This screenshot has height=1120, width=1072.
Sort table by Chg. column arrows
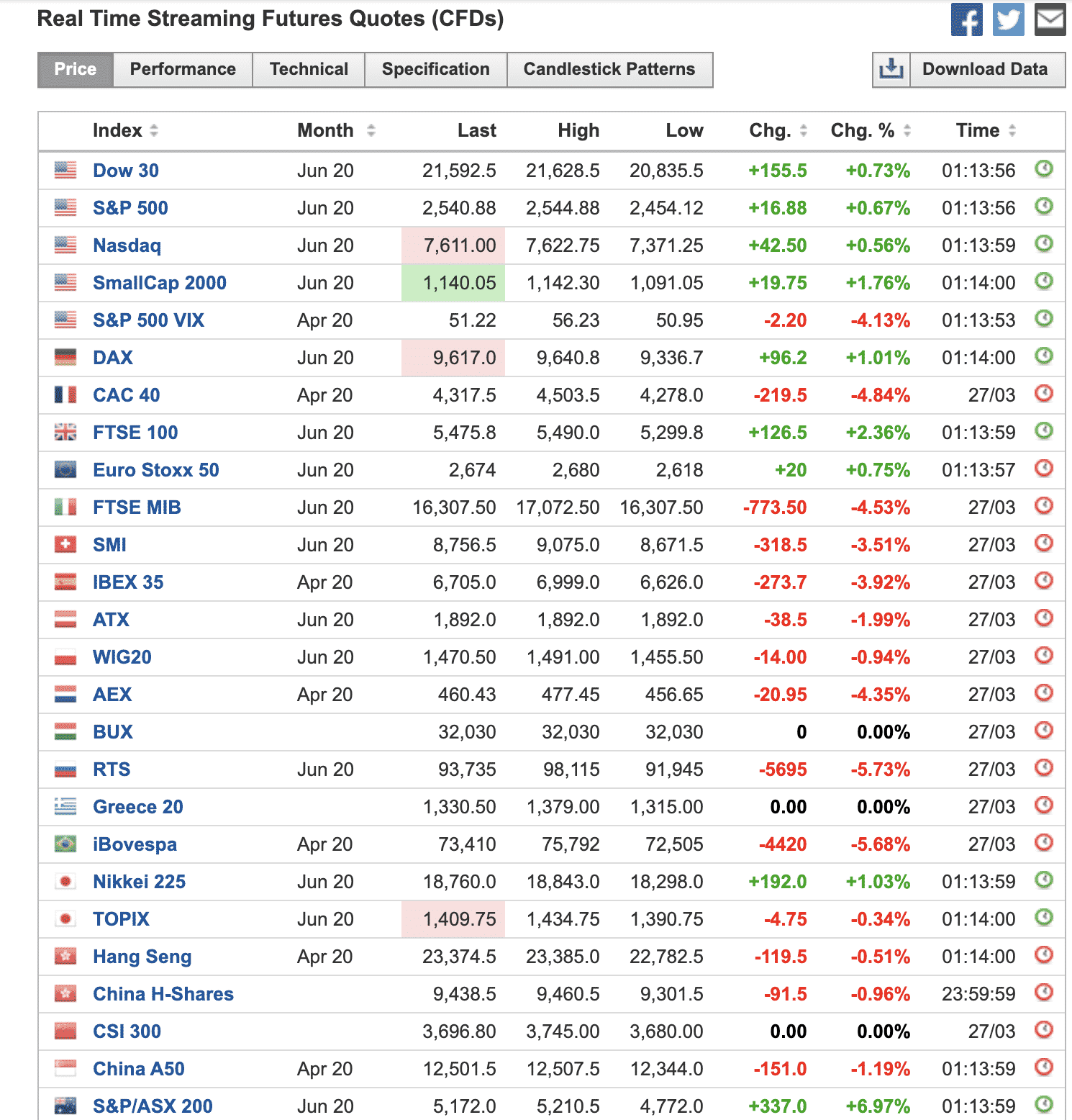(804, 130)
